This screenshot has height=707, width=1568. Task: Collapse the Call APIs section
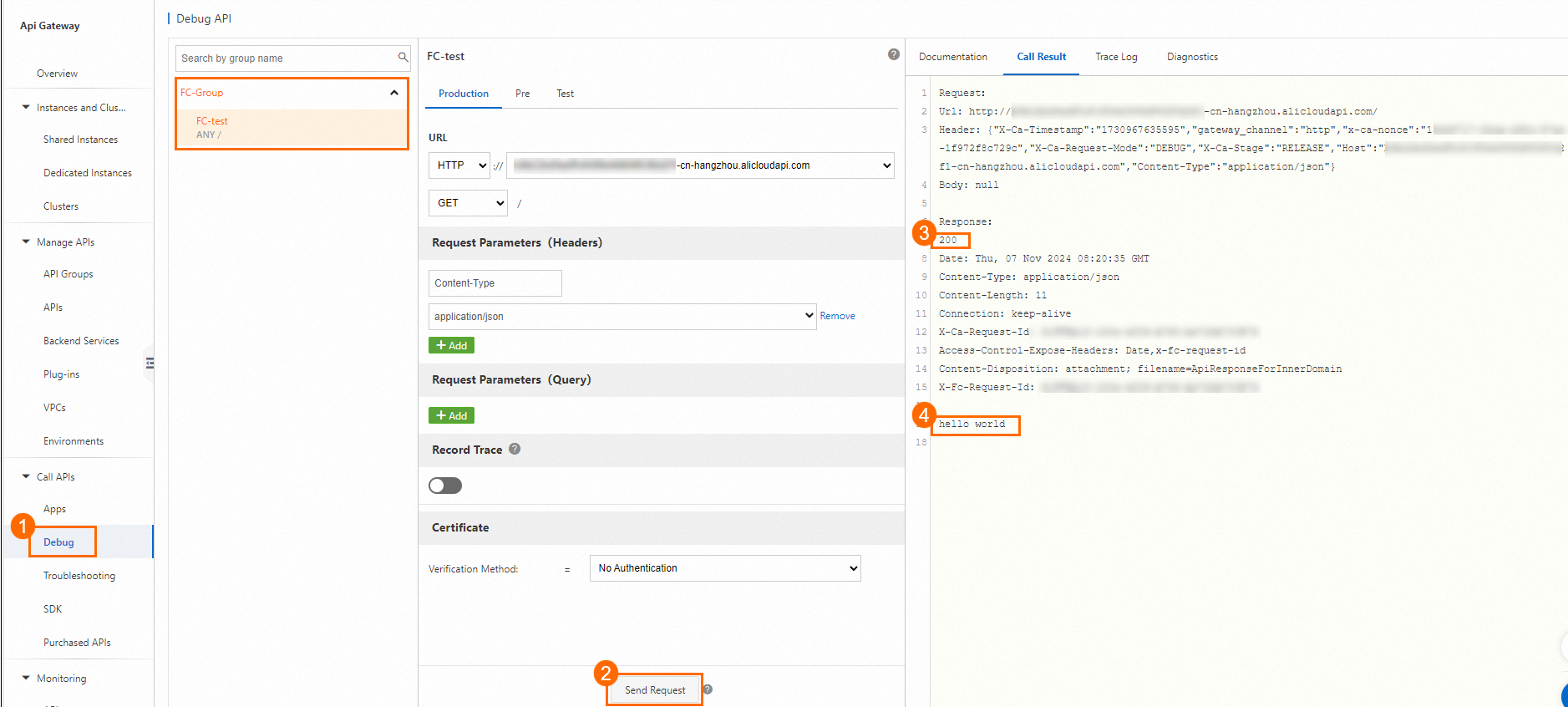[26, 476]
